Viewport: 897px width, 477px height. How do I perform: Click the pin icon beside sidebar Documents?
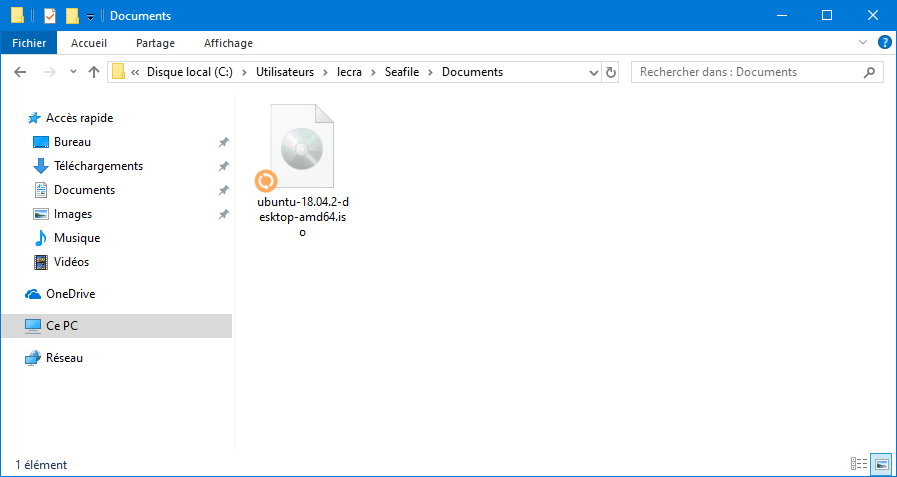224,190
